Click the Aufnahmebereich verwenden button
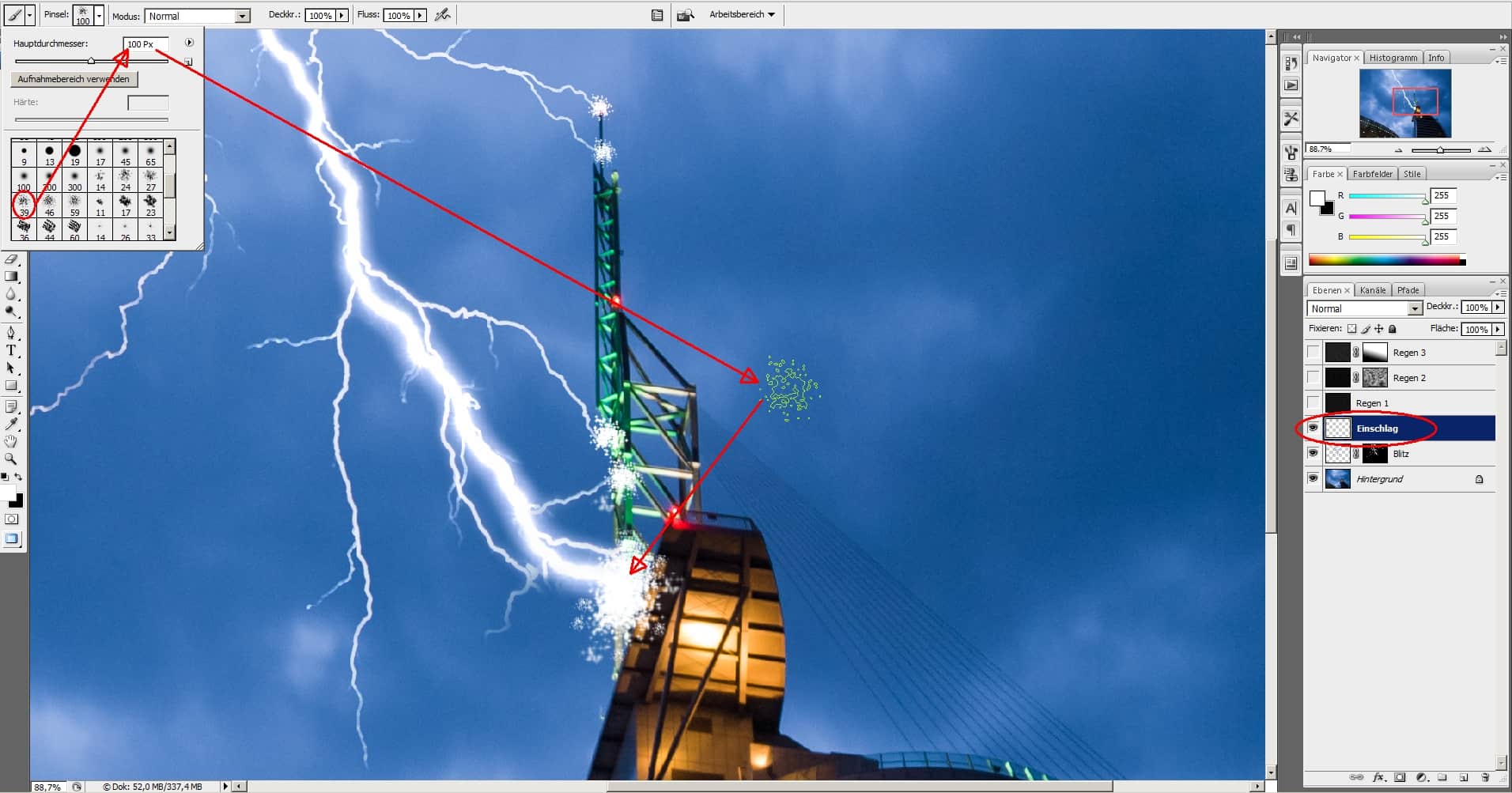The image size is (1512, 793). [74, 79]
